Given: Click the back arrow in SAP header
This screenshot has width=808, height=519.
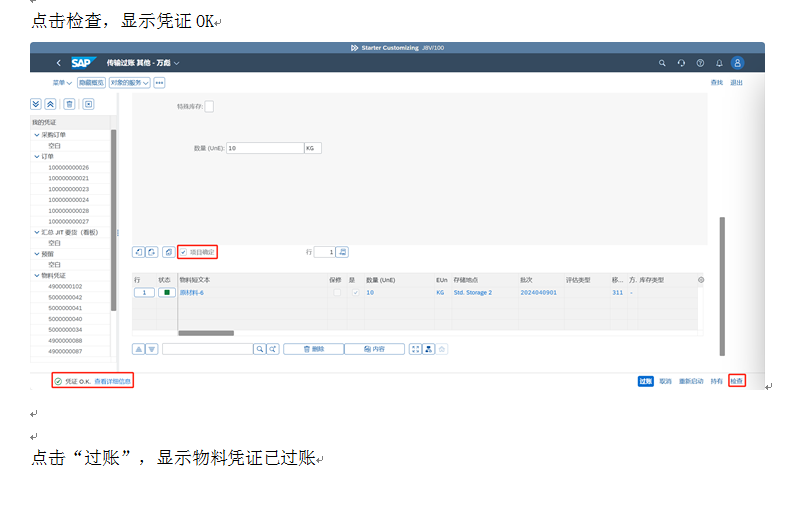Looking at the screenshot, I should pyautogui.click(x=58, y=63).
